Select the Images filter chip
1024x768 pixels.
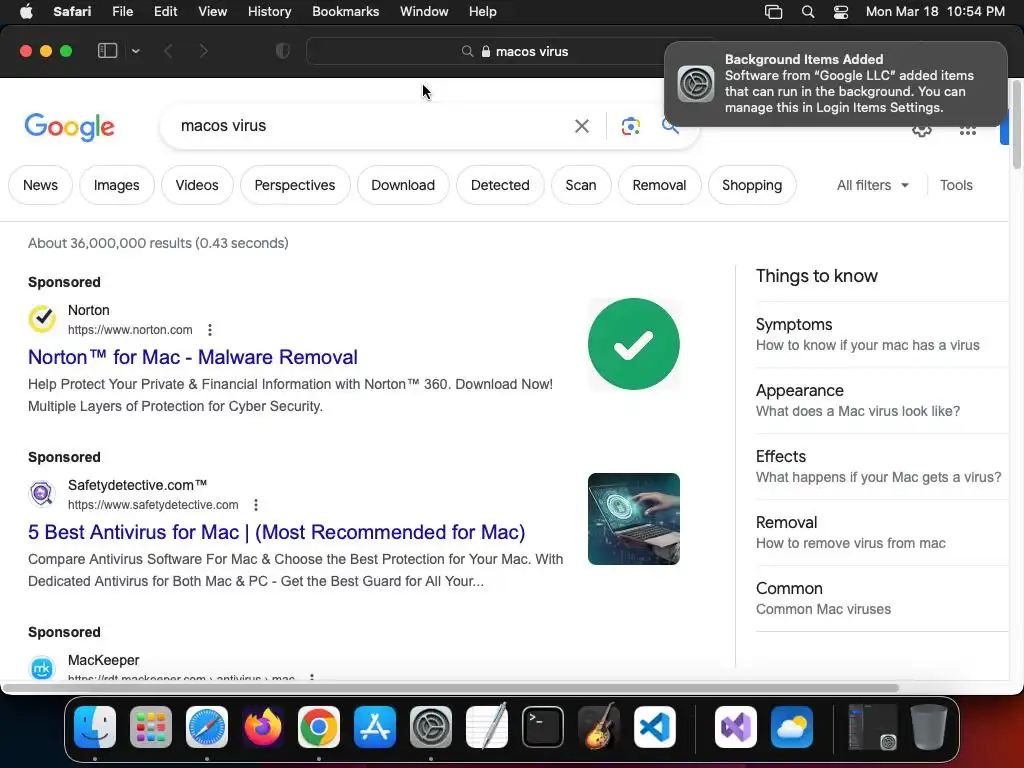coord(116,185)
